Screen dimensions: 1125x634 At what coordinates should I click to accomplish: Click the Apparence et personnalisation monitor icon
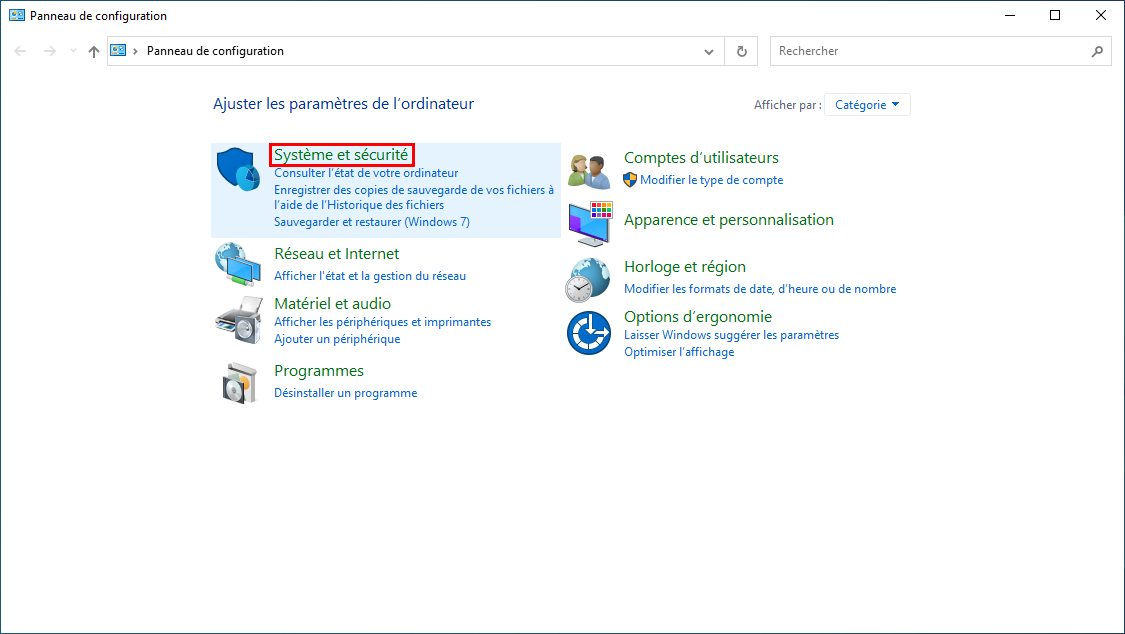click(590, 224)
